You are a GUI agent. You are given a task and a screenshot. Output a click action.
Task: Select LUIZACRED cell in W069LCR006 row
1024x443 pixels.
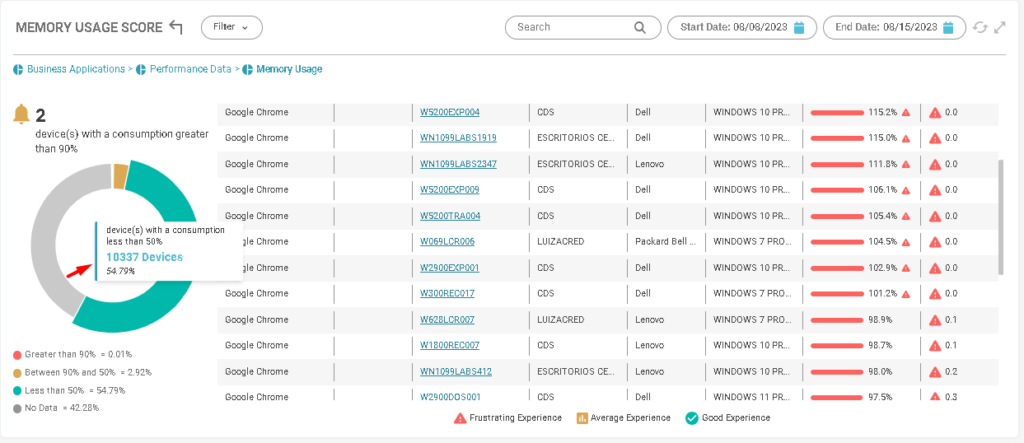point(560,242)
